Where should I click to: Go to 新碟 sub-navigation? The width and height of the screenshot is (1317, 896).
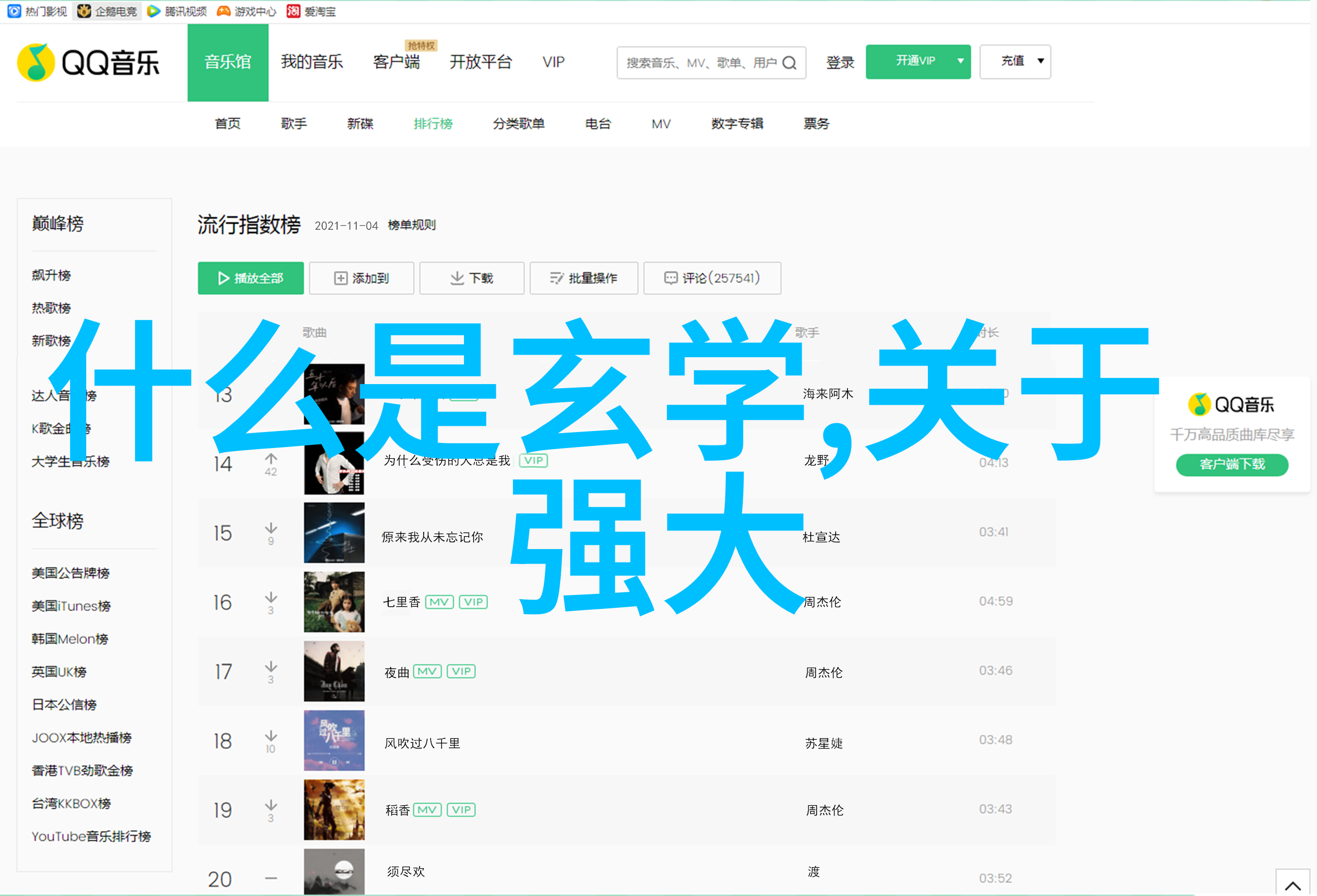(360, 124)
